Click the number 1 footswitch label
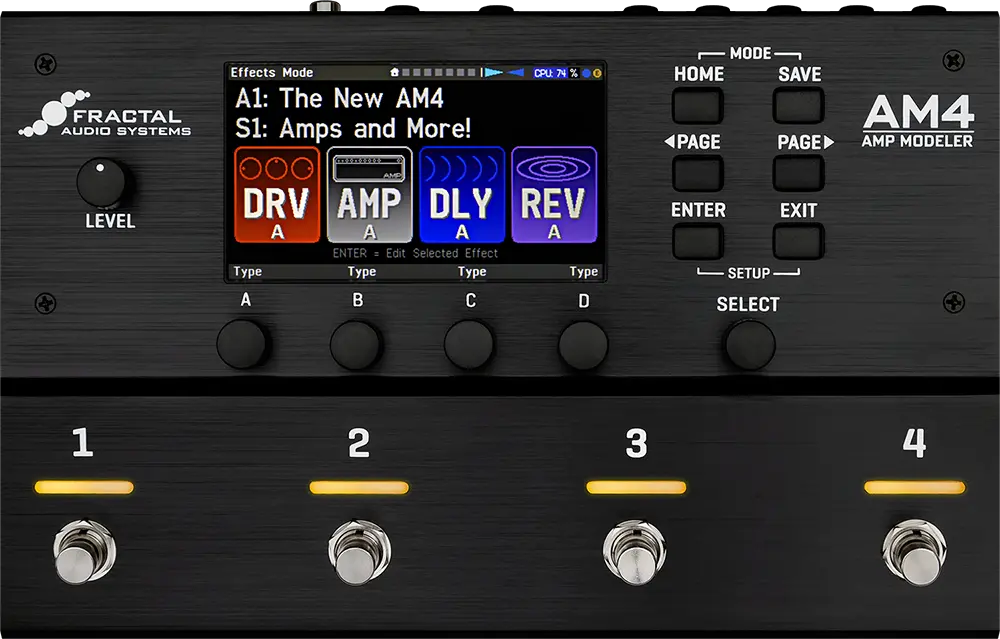 pyautogui.click(x=82, y=443)
